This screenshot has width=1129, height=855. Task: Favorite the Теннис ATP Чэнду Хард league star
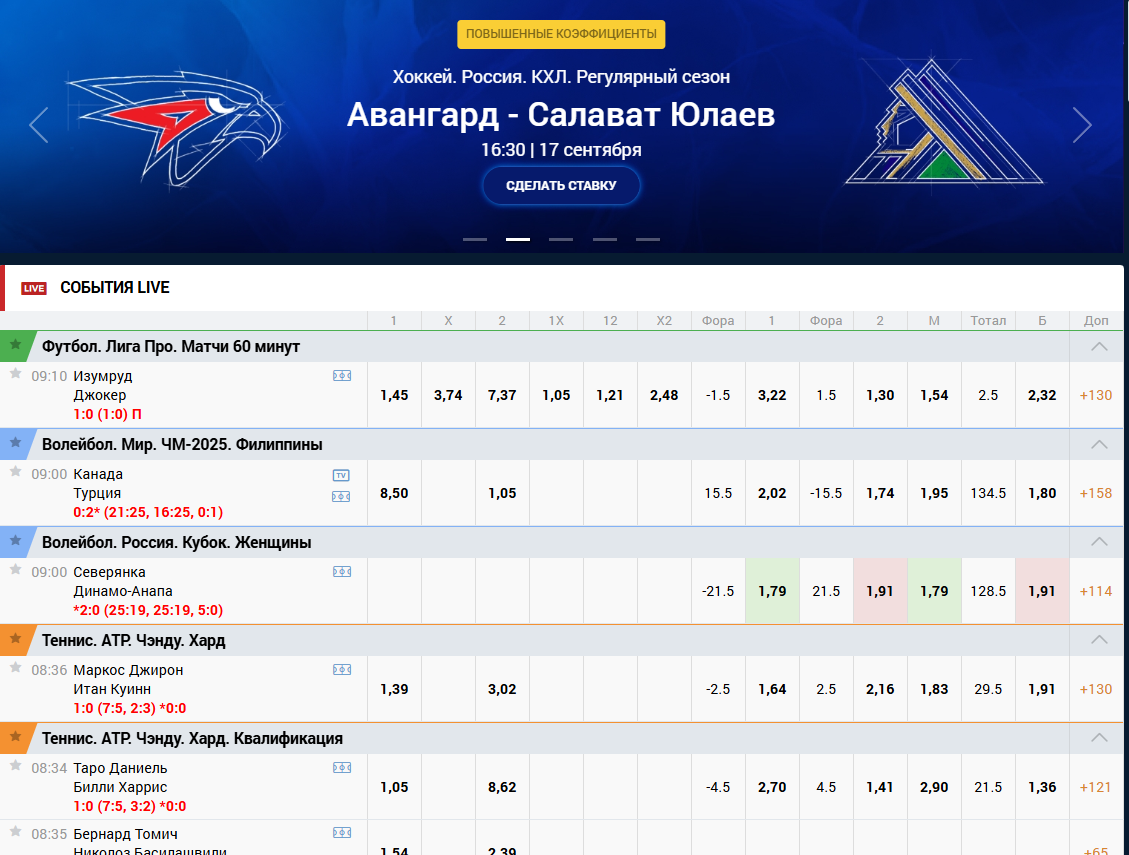[15, 639]
